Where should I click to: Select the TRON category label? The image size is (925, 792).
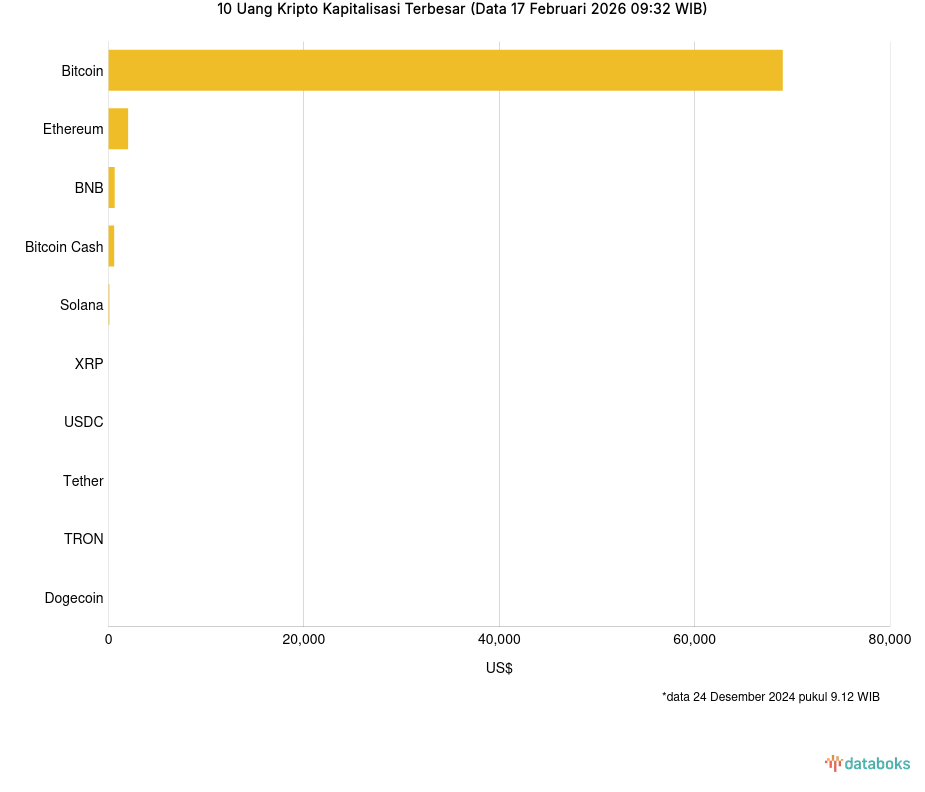tap(84, 539)
